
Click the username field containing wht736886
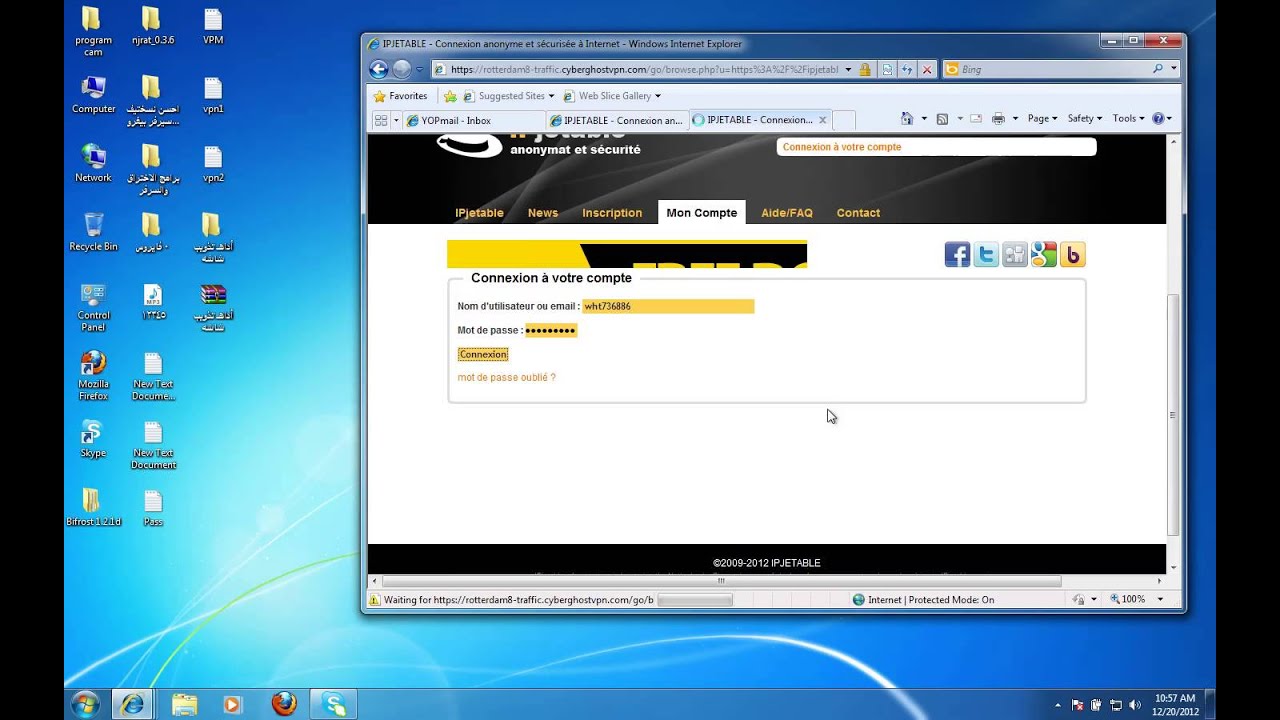pyautogui.click(x=668, y=306)
